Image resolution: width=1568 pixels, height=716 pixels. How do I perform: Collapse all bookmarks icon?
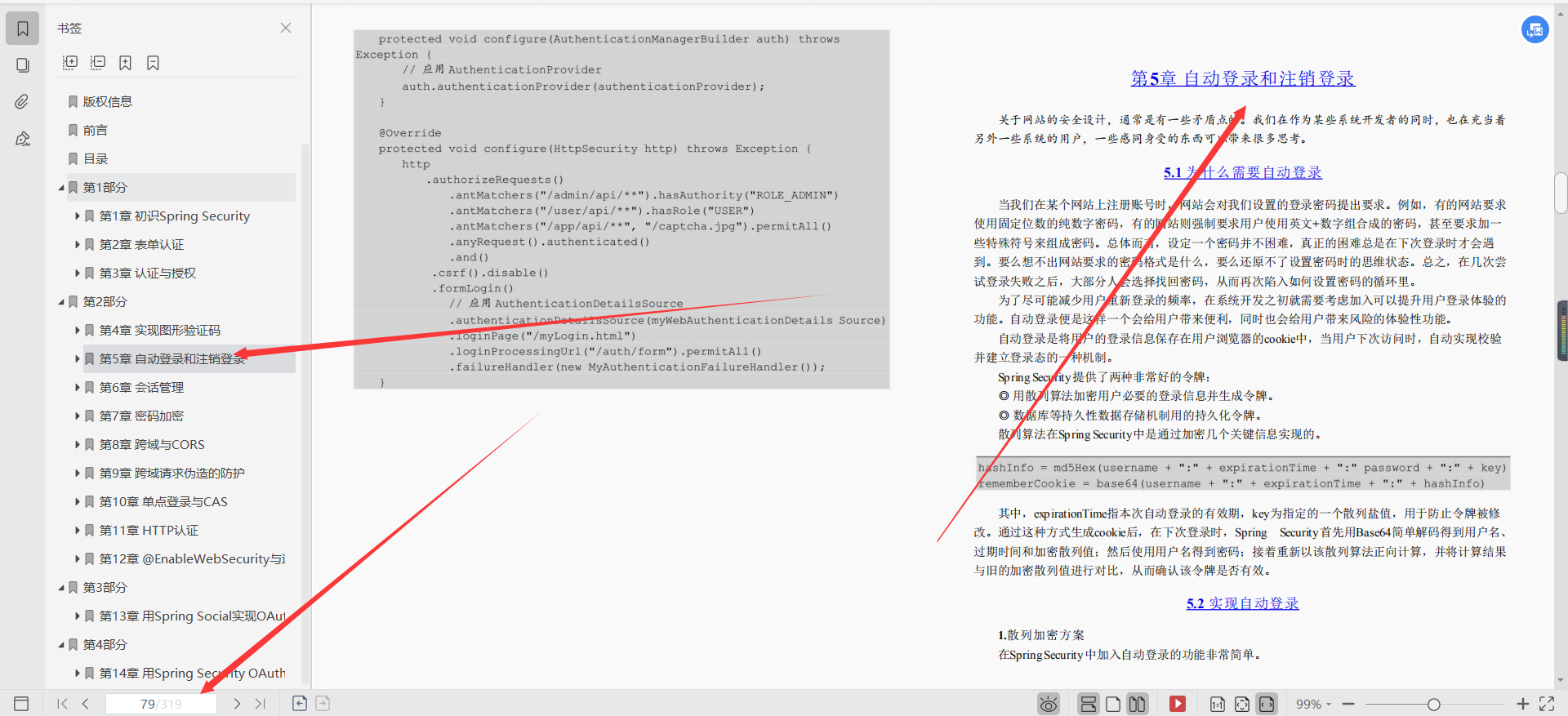98,63
